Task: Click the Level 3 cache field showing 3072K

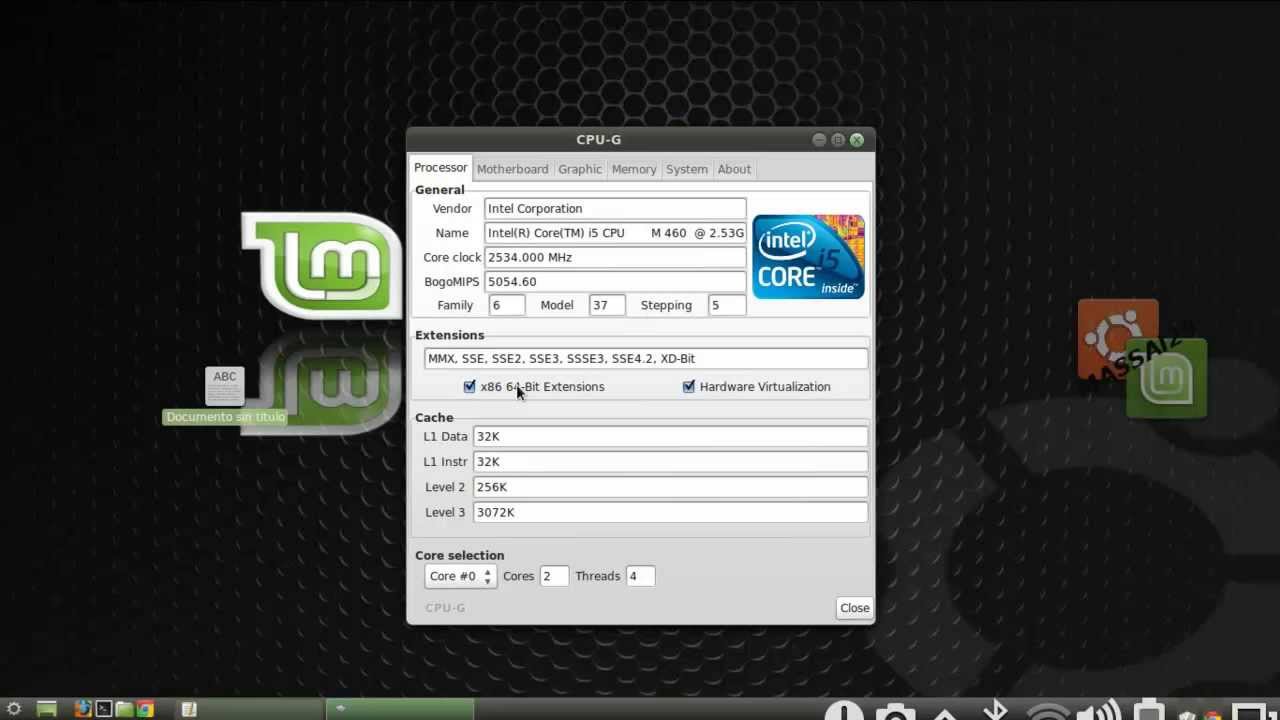Action: 670,512
